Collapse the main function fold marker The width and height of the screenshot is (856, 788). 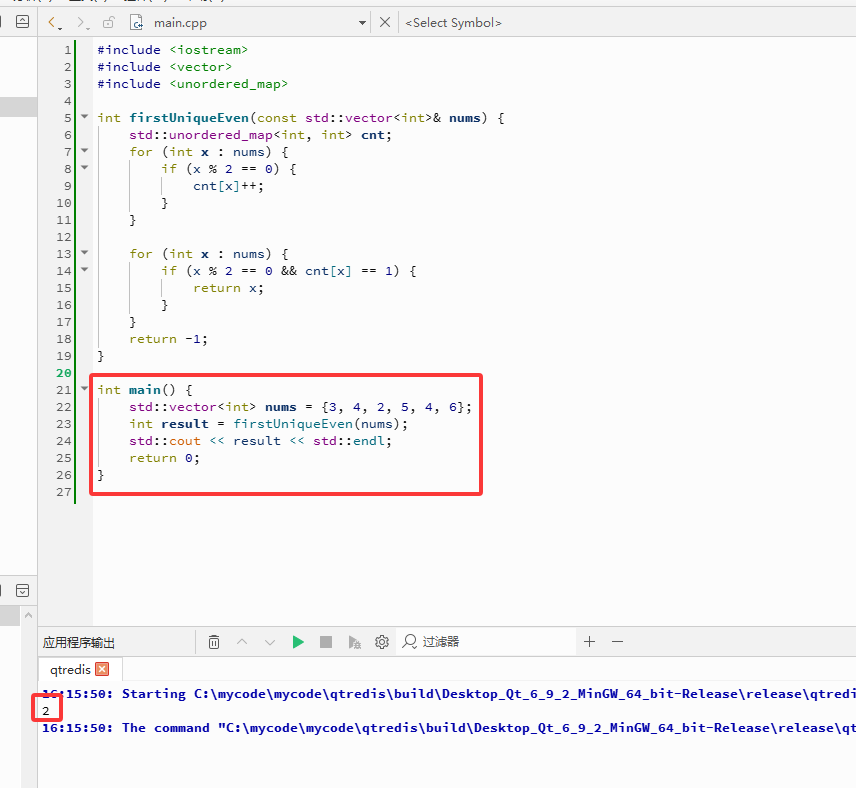tap(84, 389)
